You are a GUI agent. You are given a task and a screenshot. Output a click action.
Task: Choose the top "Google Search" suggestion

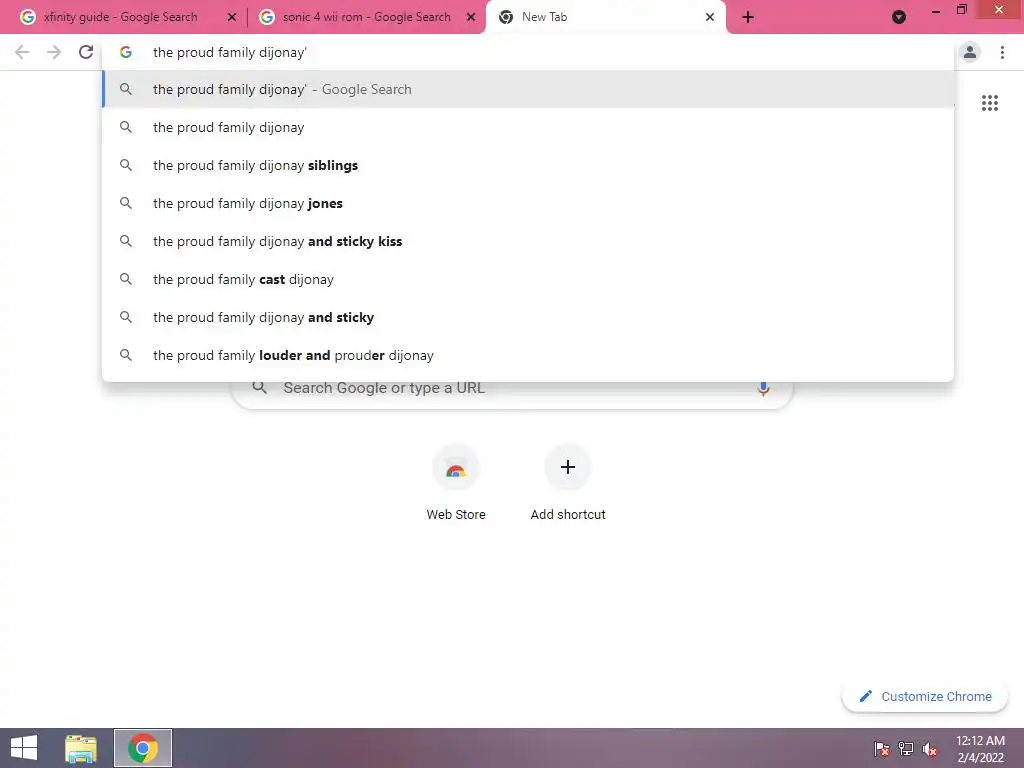click(x=528, y=89)
